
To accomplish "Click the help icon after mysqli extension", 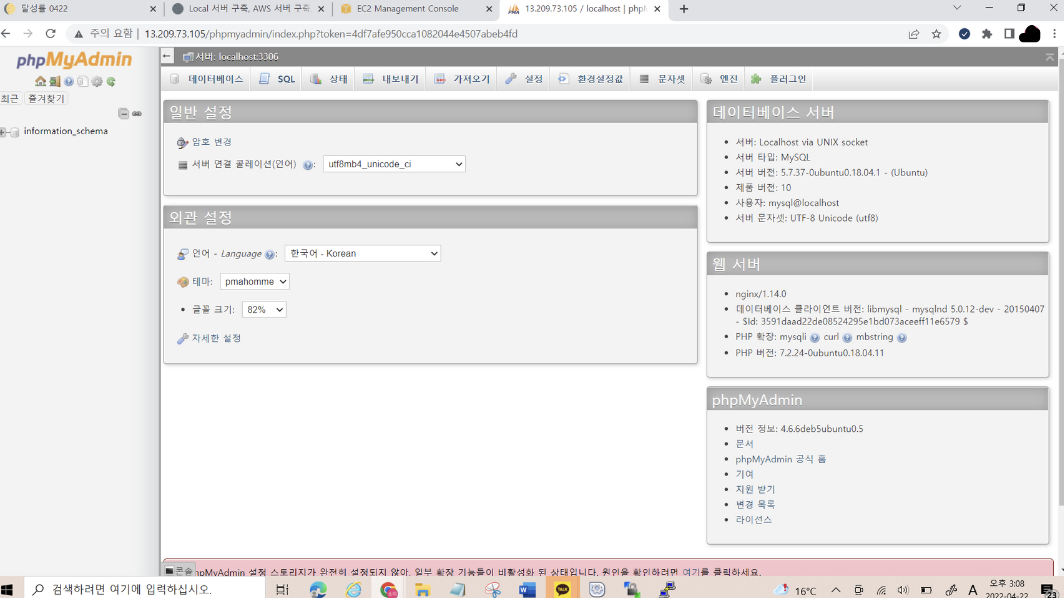I will pos(814,337).
